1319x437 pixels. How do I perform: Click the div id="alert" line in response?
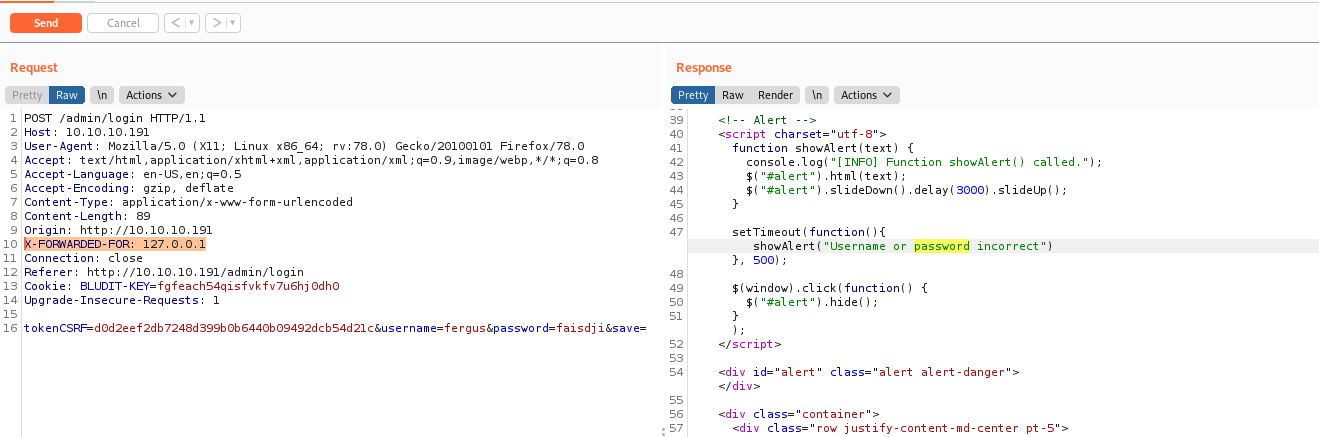tap(868, 372)
